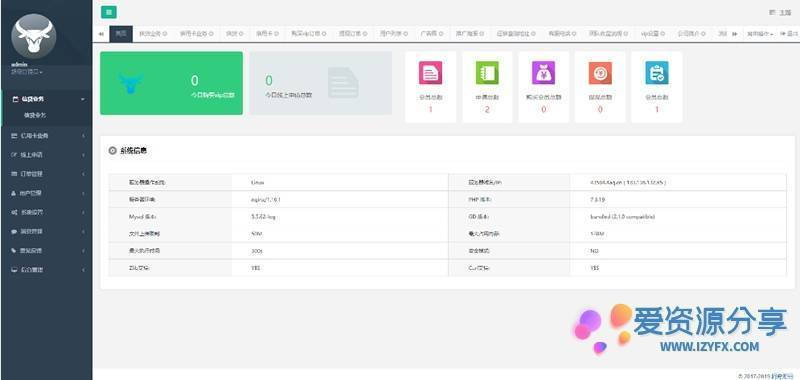Screen dimensions: 800x380
Task: Click the green hamburger menu toggle button
Action: tap(109, 13)
